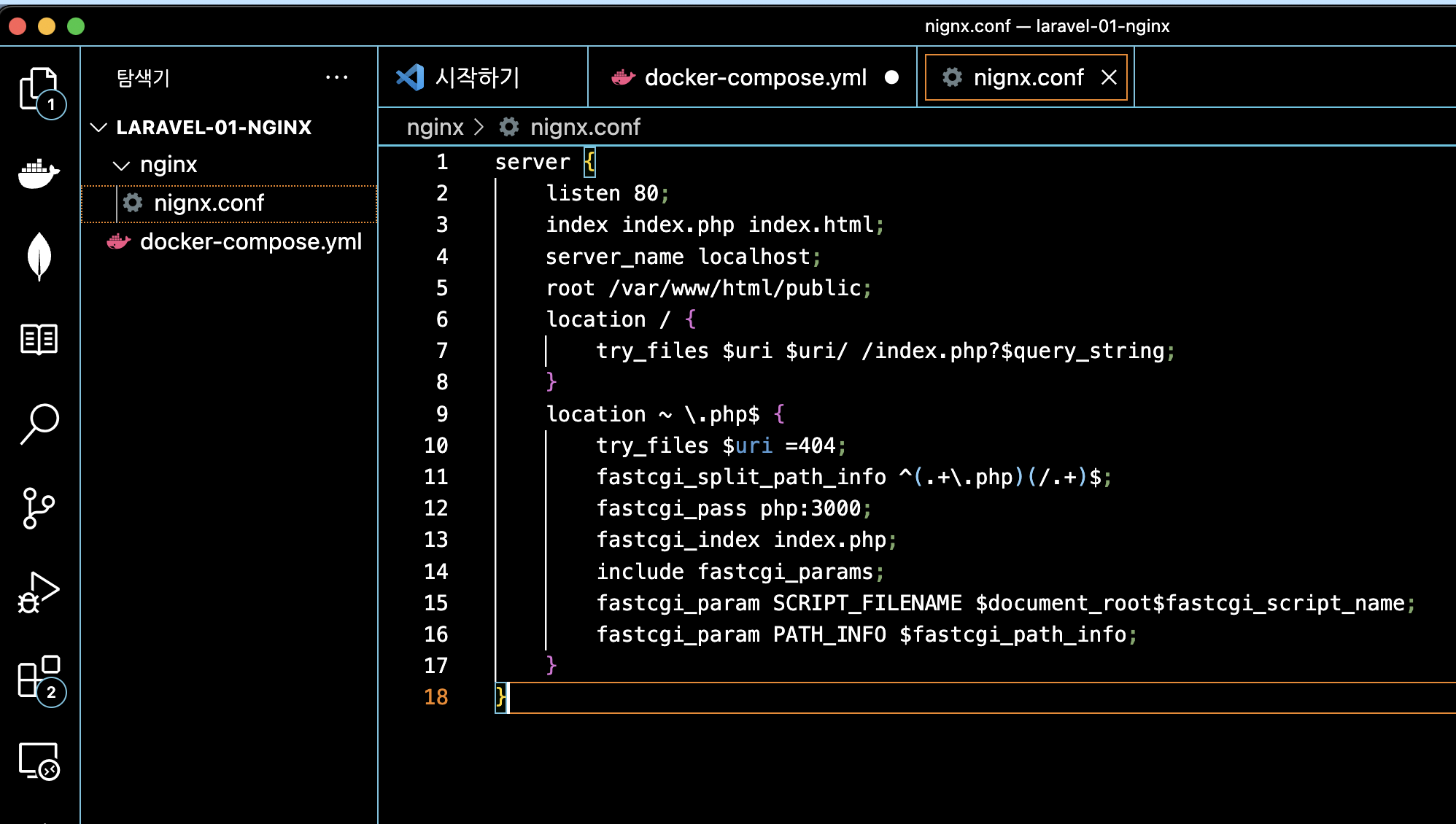The height and width of the screenshot is (824, 1456).
Task: Click the SCRIPT_FILENAME fastcgi_param line
Action: pyautogui.click(x=1006, y=603)
